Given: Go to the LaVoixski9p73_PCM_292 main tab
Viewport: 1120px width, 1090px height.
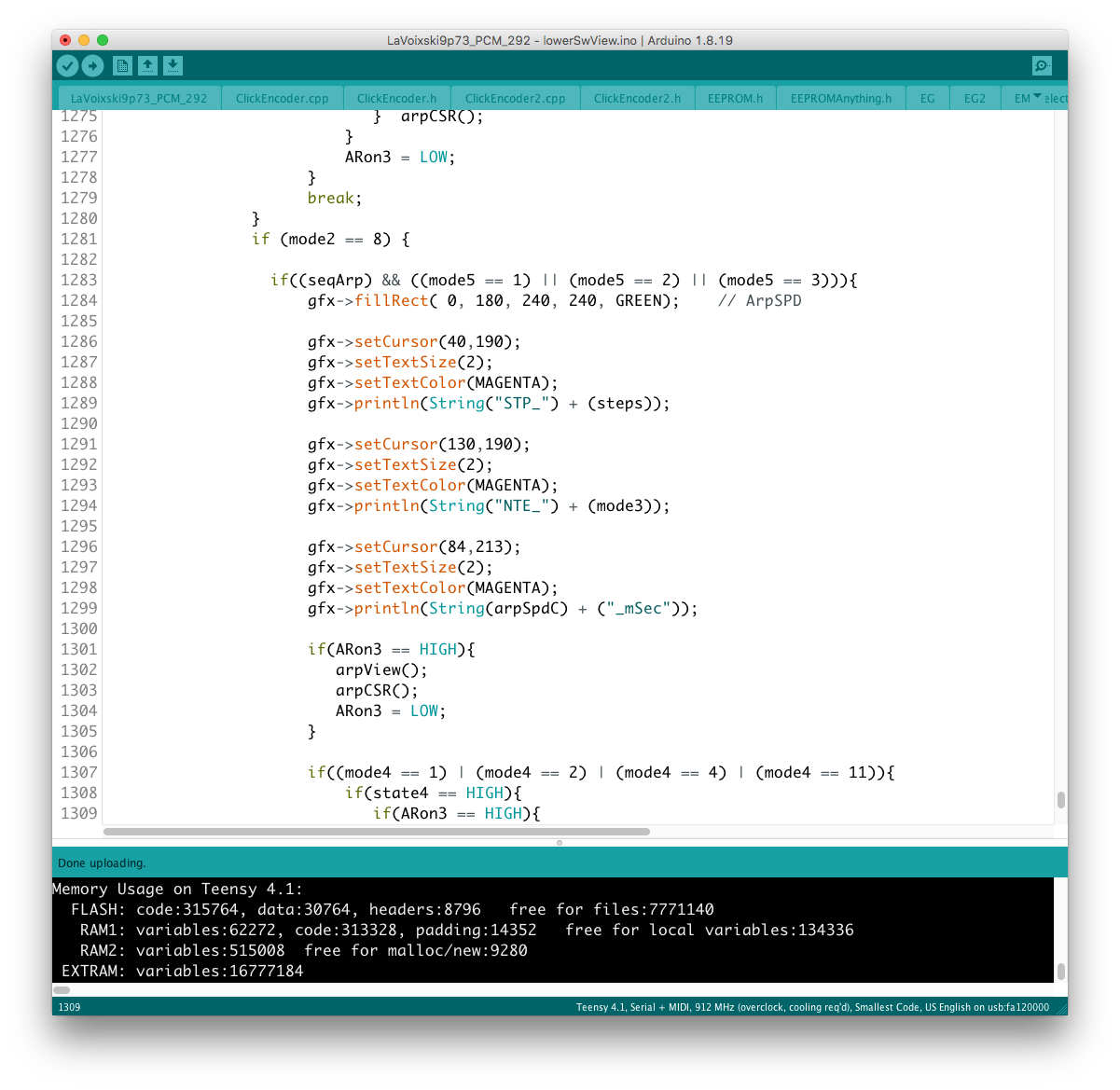Looking at the screenshot, I should click(x=139, y=98).
